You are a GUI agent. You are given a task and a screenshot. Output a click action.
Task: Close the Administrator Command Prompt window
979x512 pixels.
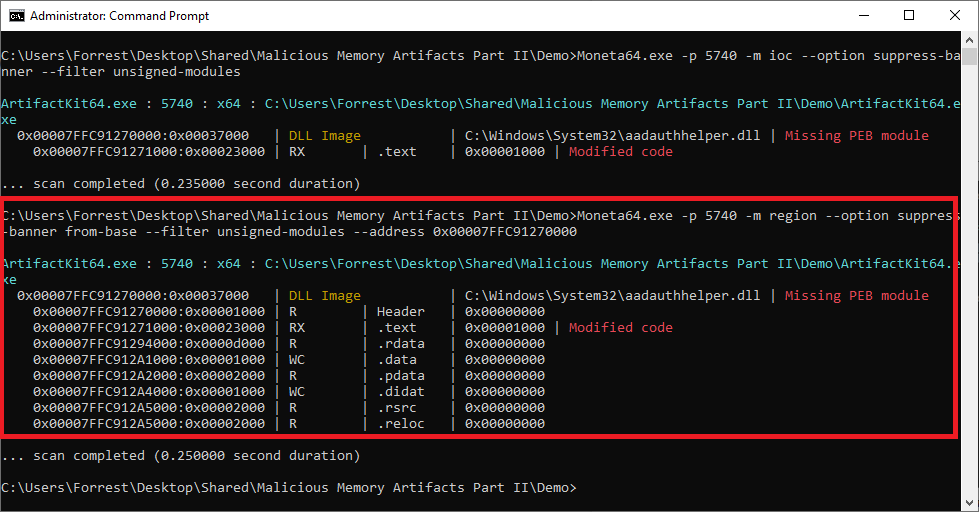(x=955, y=16)
